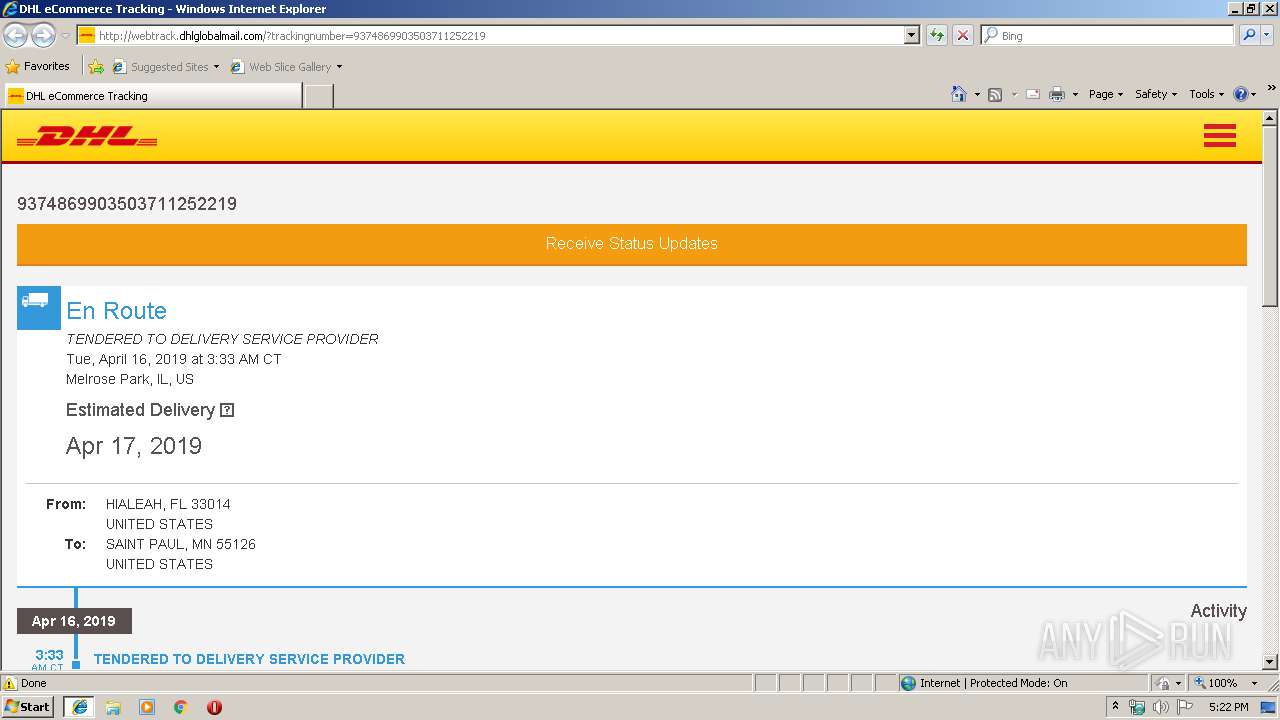This screenshot has height=720, width=1280.
Task: Expand the Web Slice Gallery dropdown
Action: (339, 67)
